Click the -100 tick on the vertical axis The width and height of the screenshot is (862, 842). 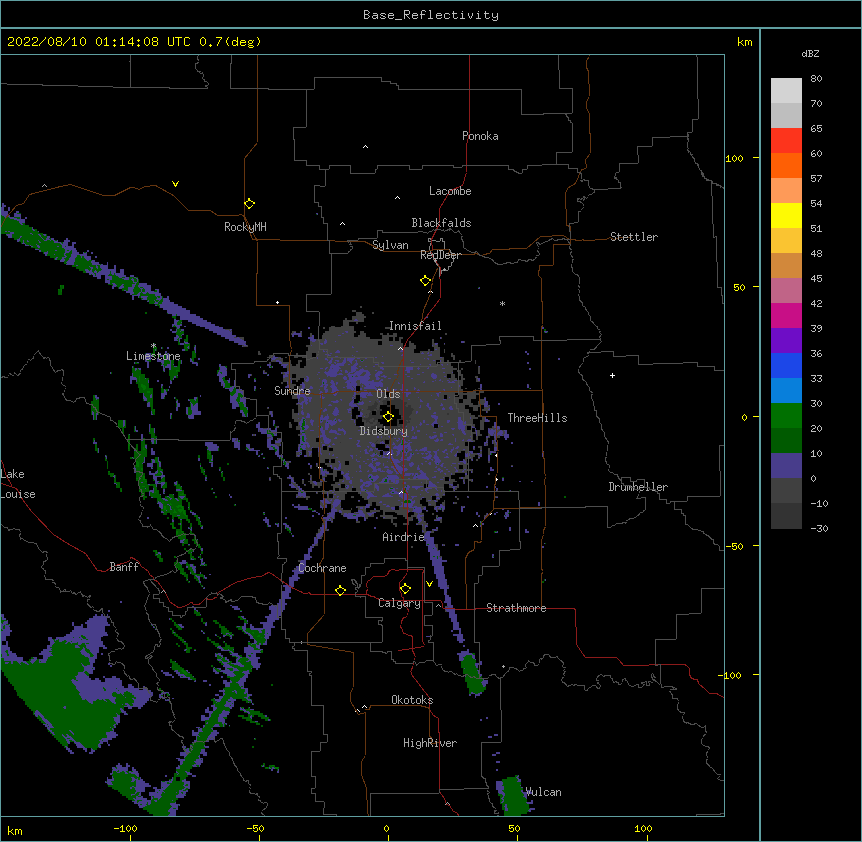tap(731, 675)
